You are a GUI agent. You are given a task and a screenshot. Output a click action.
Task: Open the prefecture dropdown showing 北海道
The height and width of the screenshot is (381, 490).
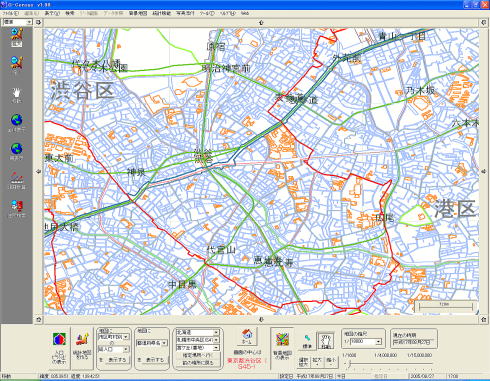[x=198, y=332]
